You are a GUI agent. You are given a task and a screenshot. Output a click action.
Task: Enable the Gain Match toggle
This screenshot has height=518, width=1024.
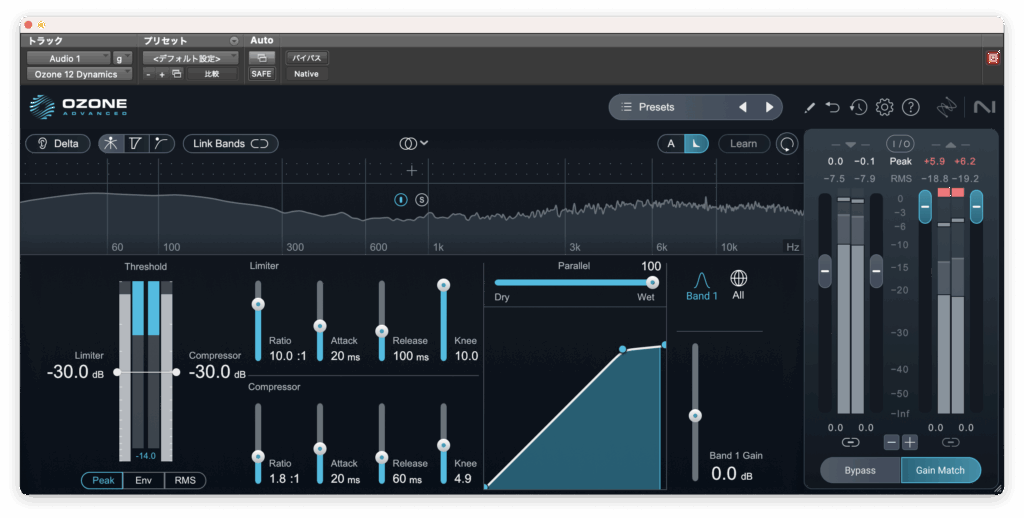[x=940, y=470]
